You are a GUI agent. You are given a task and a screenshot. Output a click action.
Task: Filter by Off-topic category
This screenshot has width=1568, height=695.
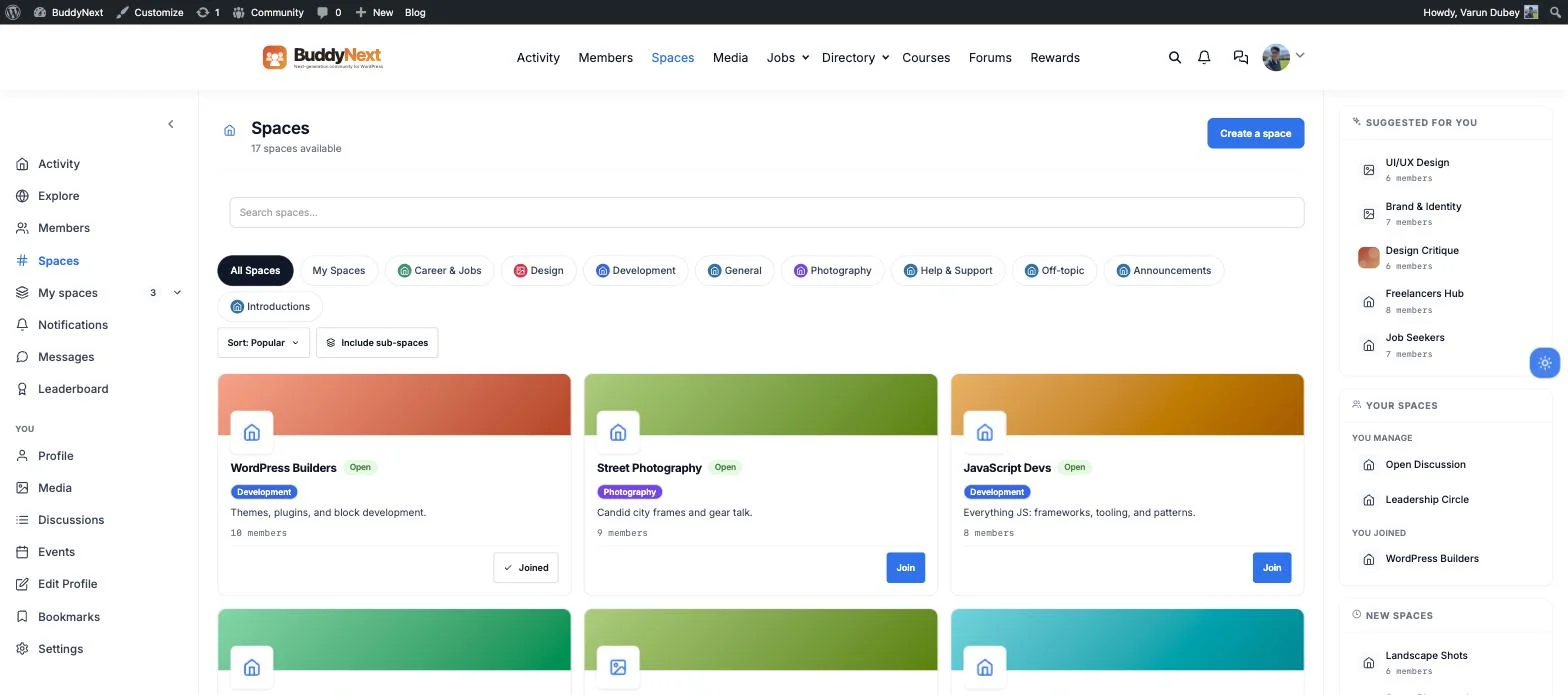[x=1054, y=271]
